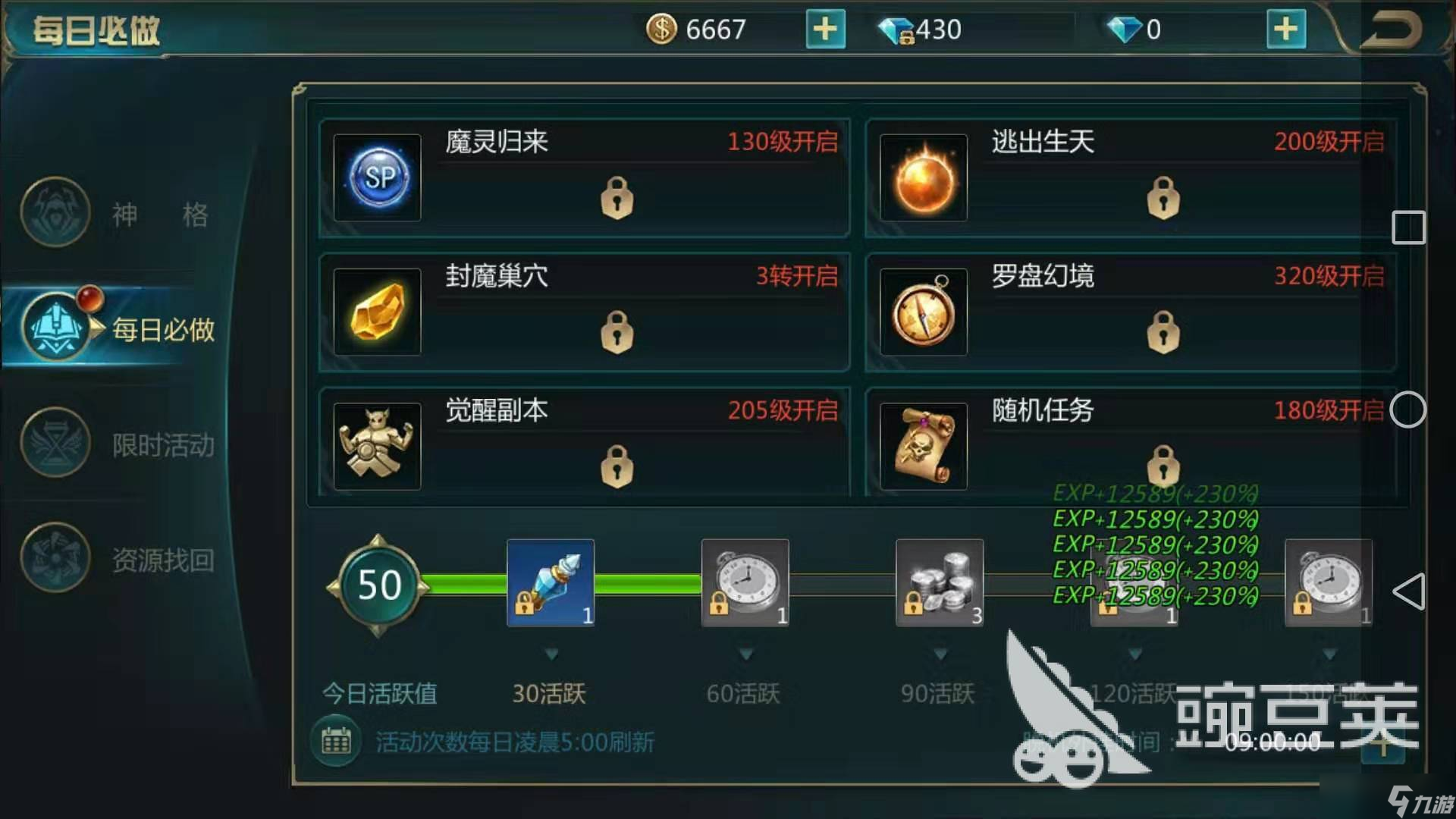Claim the 90活跃 silver coins reward
This screenshot has height=819, width=1456.
[x=940, y=582]
